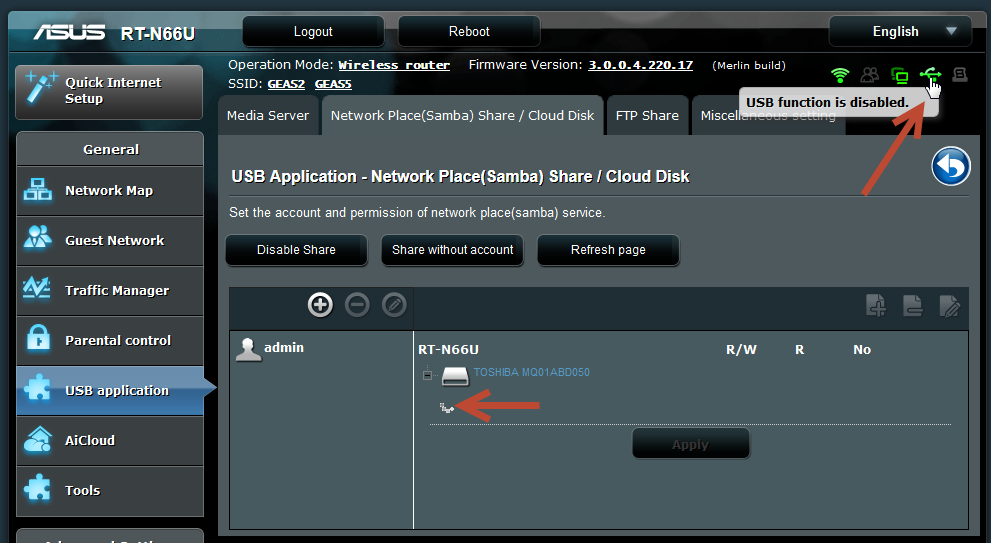
Task: Go to Traffic Manager in sidebar
Action: click(x=109, y=291)
